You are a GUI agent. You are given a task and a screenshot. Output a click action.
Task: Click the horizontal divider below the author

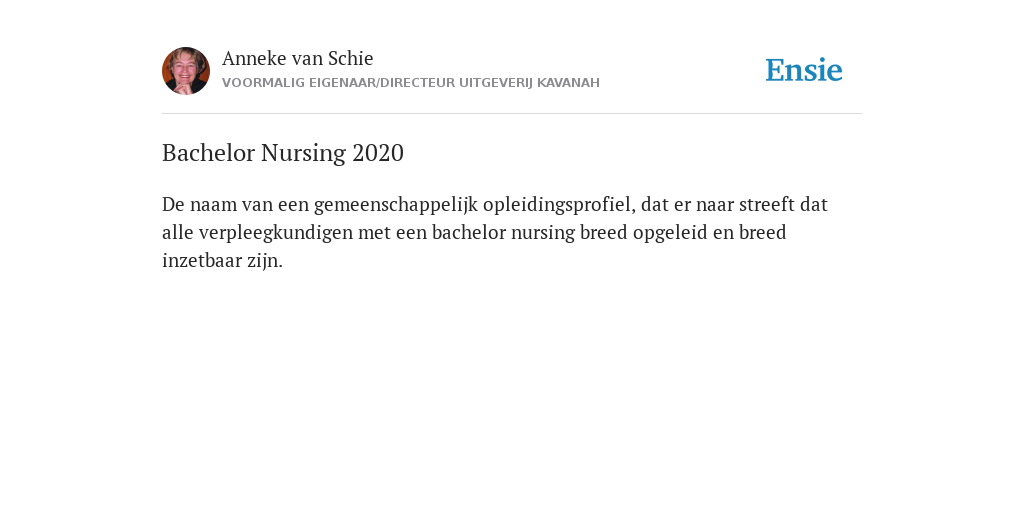pos(512,114)
